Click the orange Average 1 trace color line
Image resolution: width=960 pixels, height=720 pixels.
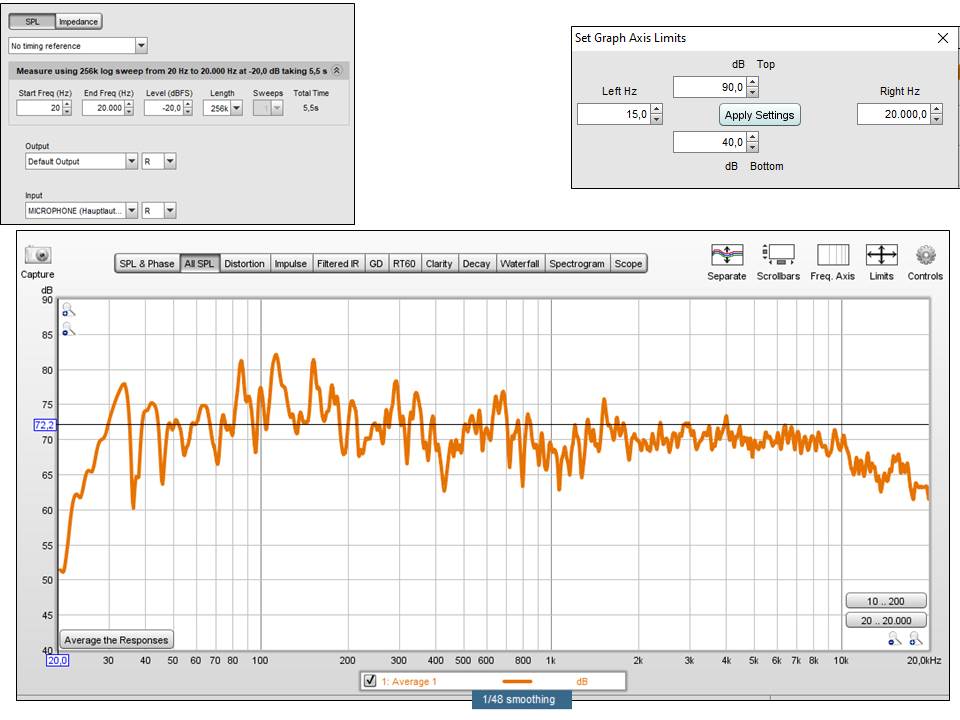pos(510,681)
